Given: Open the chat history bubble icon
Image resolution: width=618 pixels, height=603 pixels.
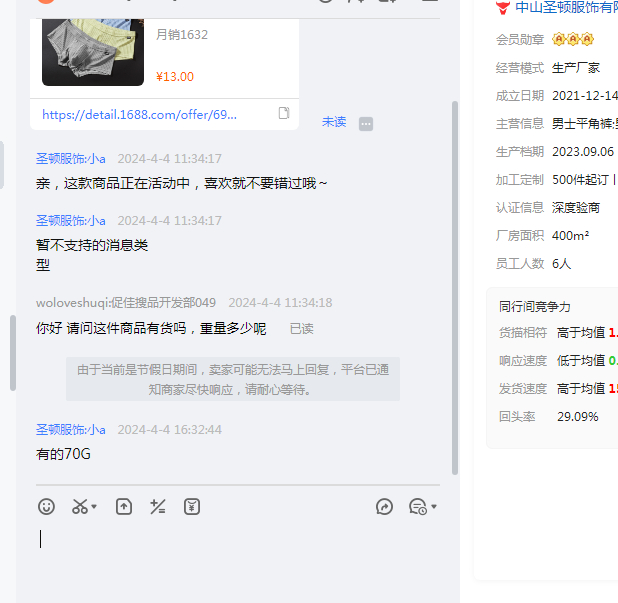Looking at the screenshot, I should click(x=418, y=507).
